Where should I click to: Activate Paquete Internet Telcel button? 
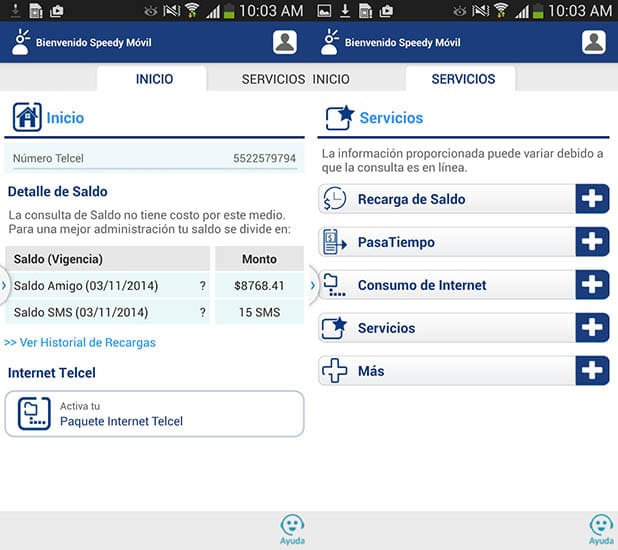click(154, 414)
